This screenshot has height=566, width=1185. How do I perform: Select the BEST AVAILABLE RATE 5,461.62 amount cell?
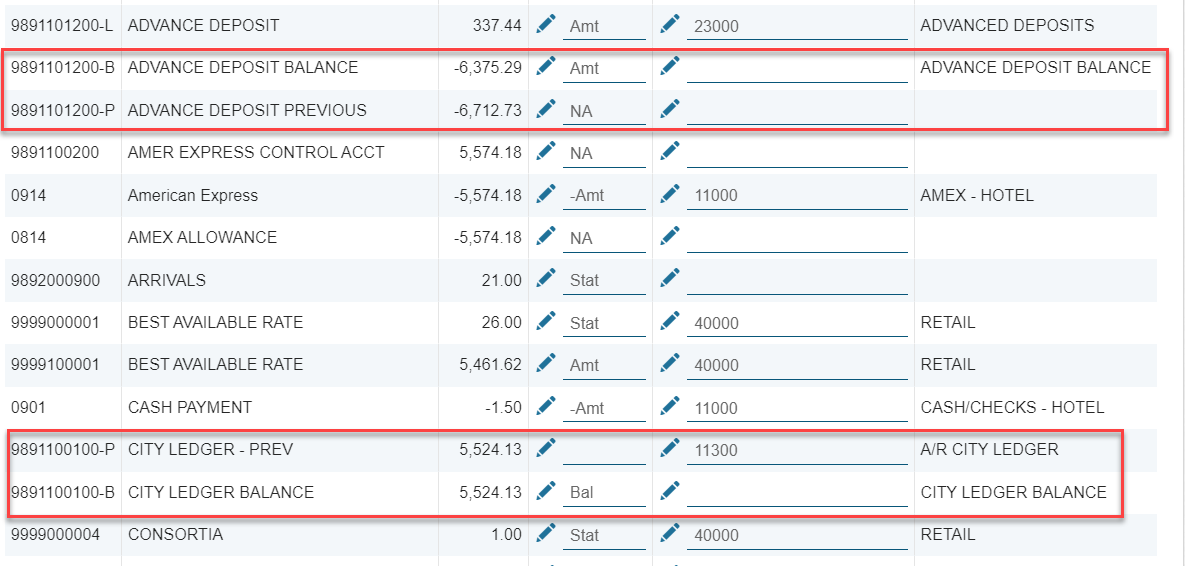[x=490, y=364]
